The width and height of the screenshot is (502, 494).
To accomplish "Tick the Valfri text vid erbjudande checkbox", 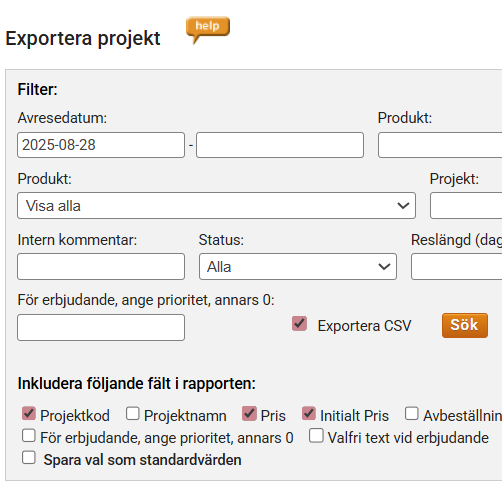I will point(316,435).
